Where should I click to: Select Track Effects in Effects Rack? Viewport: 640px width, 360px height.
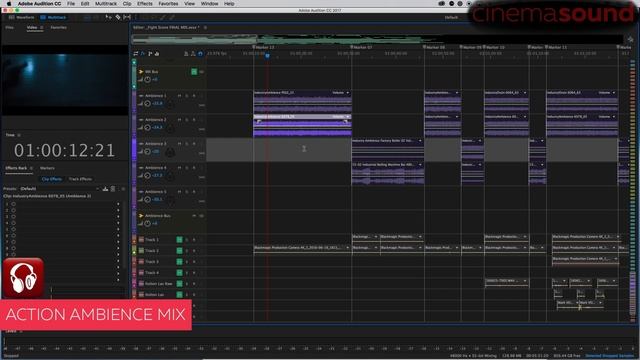pos(80,179)
